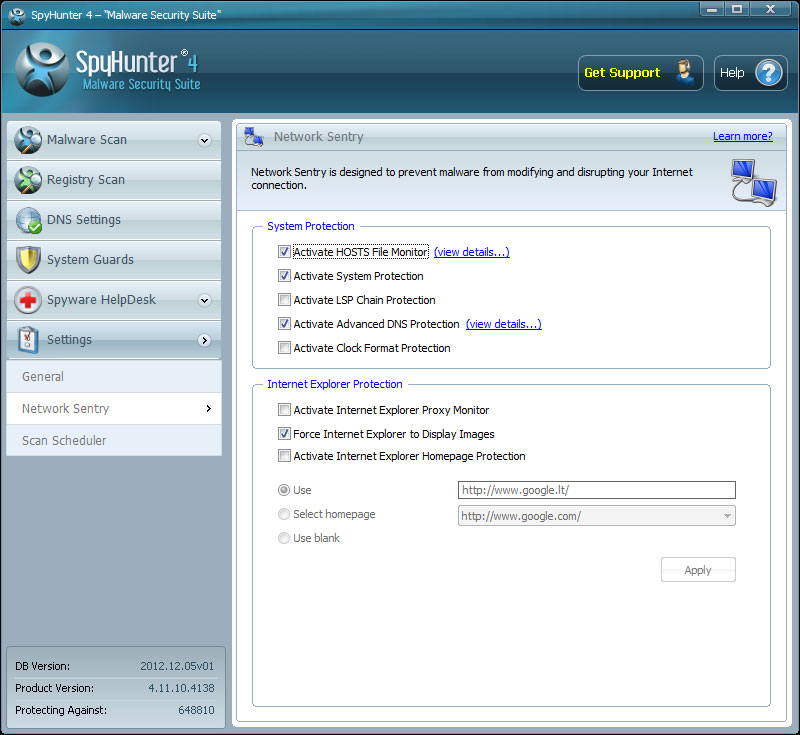This screenshot has width=800, height=735.
Task: Choose the Use blank radio option
Action: point(284,538)
